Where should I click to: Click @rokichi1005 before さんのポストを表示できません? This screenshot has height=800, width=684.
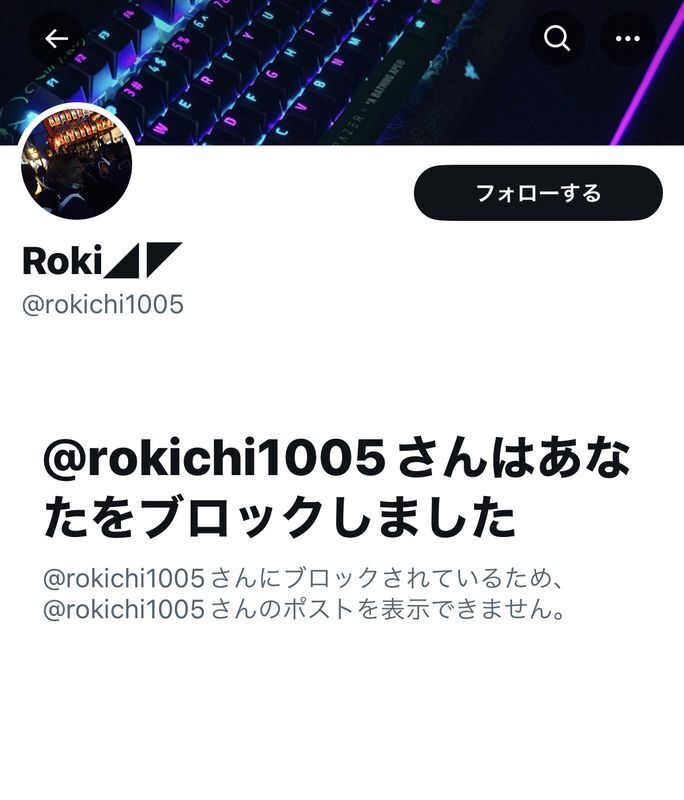coord(124,609)
